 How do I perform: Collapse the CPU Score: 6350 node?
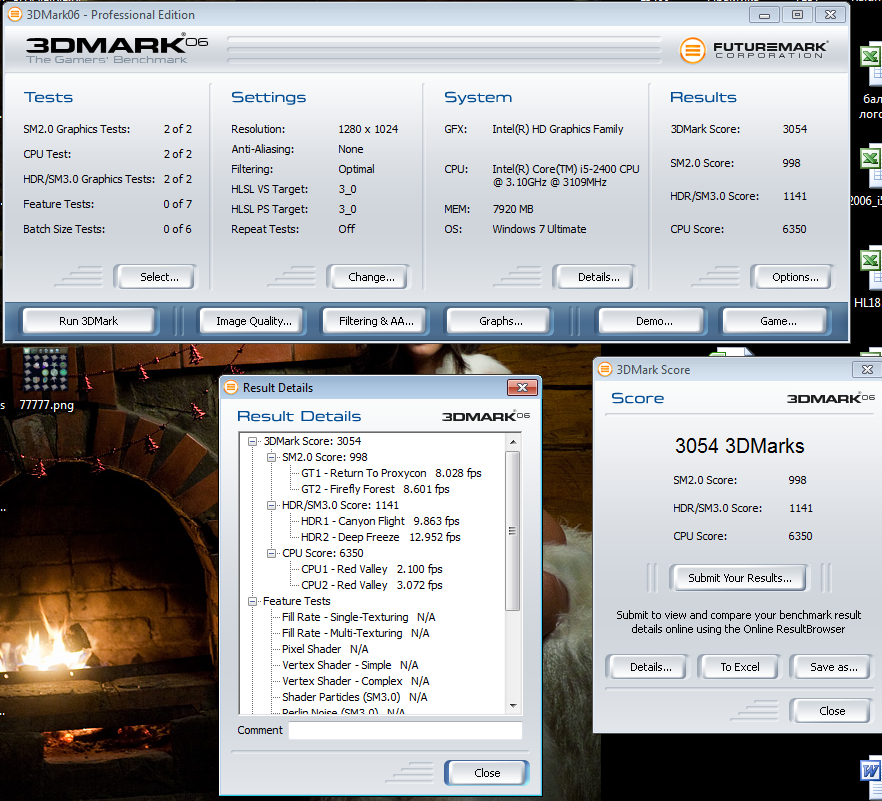[x=271, y=553]
